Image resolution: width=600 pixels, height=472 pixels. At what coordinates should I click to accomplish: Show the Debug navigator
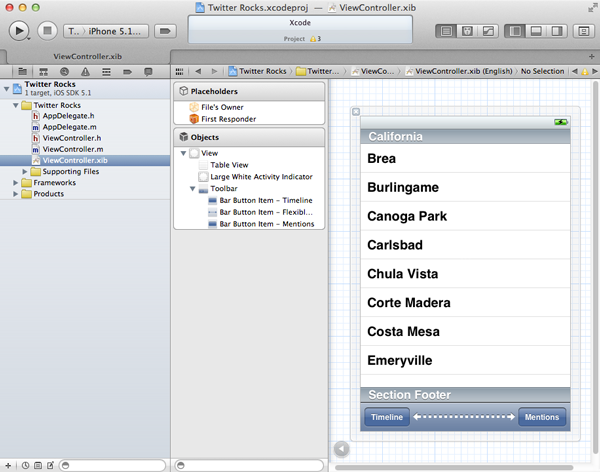tap(106, 72)
